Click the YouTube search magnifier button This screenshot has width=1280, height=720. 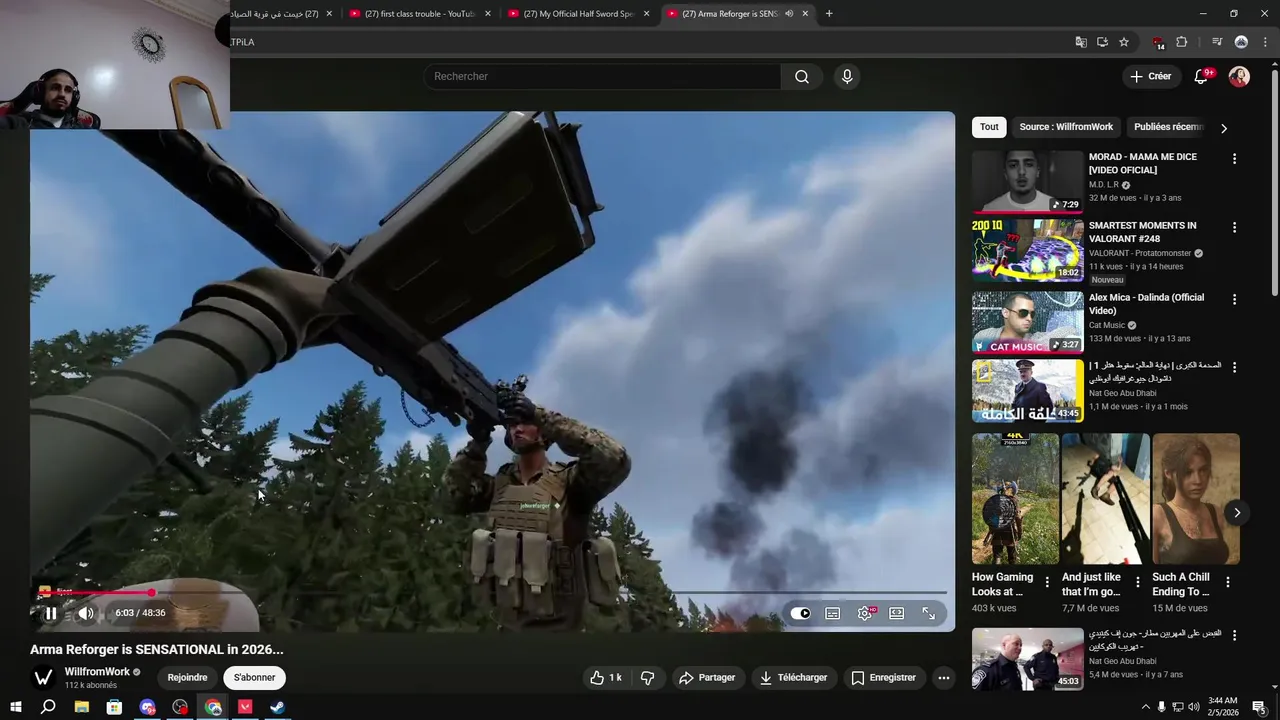pos(802,76)
